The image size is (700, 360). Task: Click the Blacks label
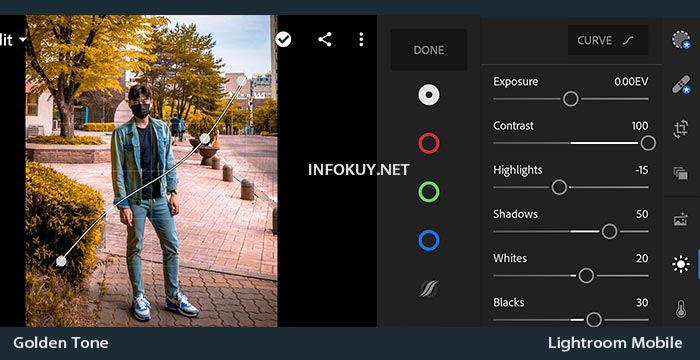509,303
